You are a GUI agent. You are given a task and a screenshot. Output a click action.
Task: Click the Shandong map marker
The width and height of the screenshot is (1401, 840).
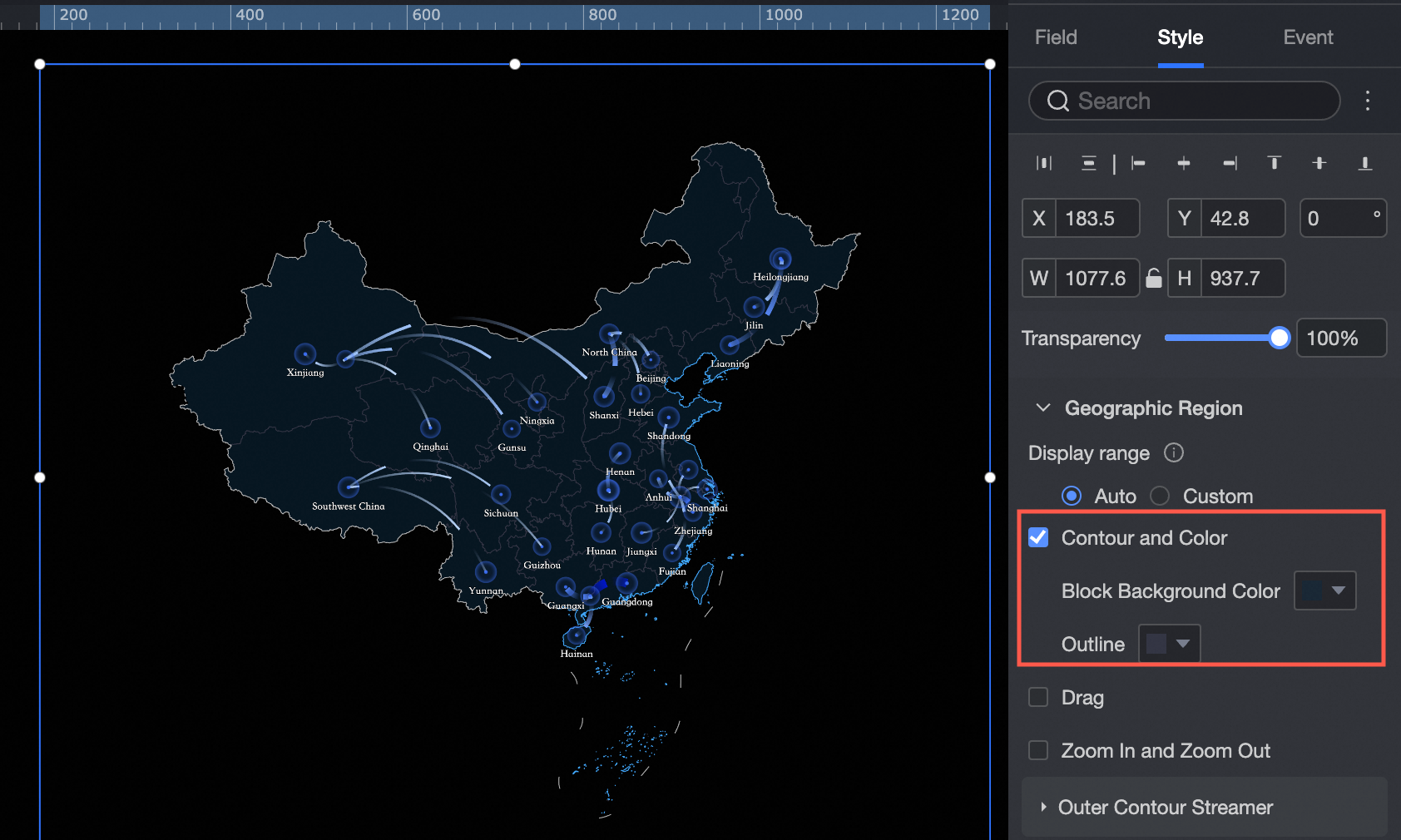tap(669, 418)
